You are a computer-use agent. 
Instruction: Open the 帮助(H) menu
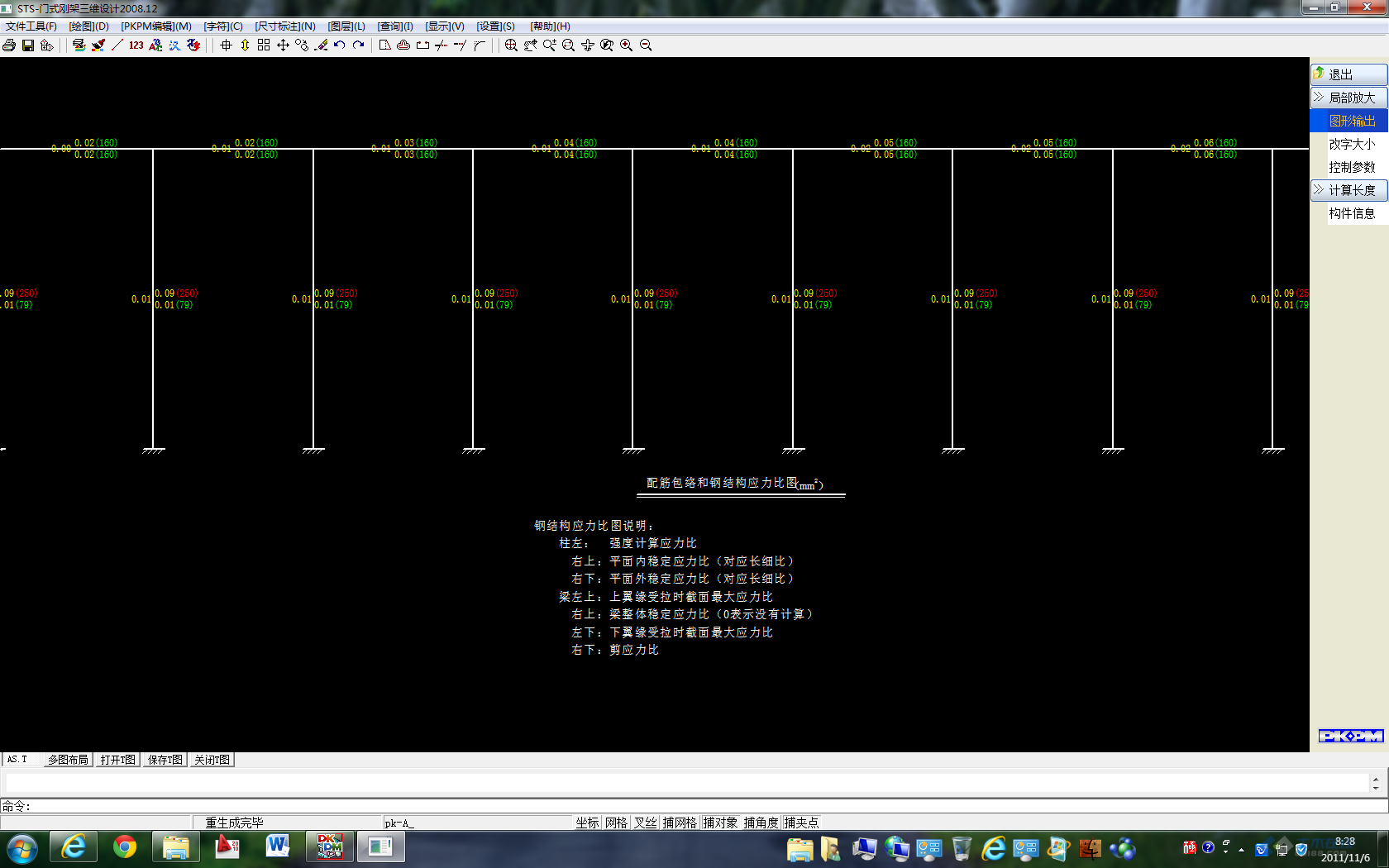point(551,26)
